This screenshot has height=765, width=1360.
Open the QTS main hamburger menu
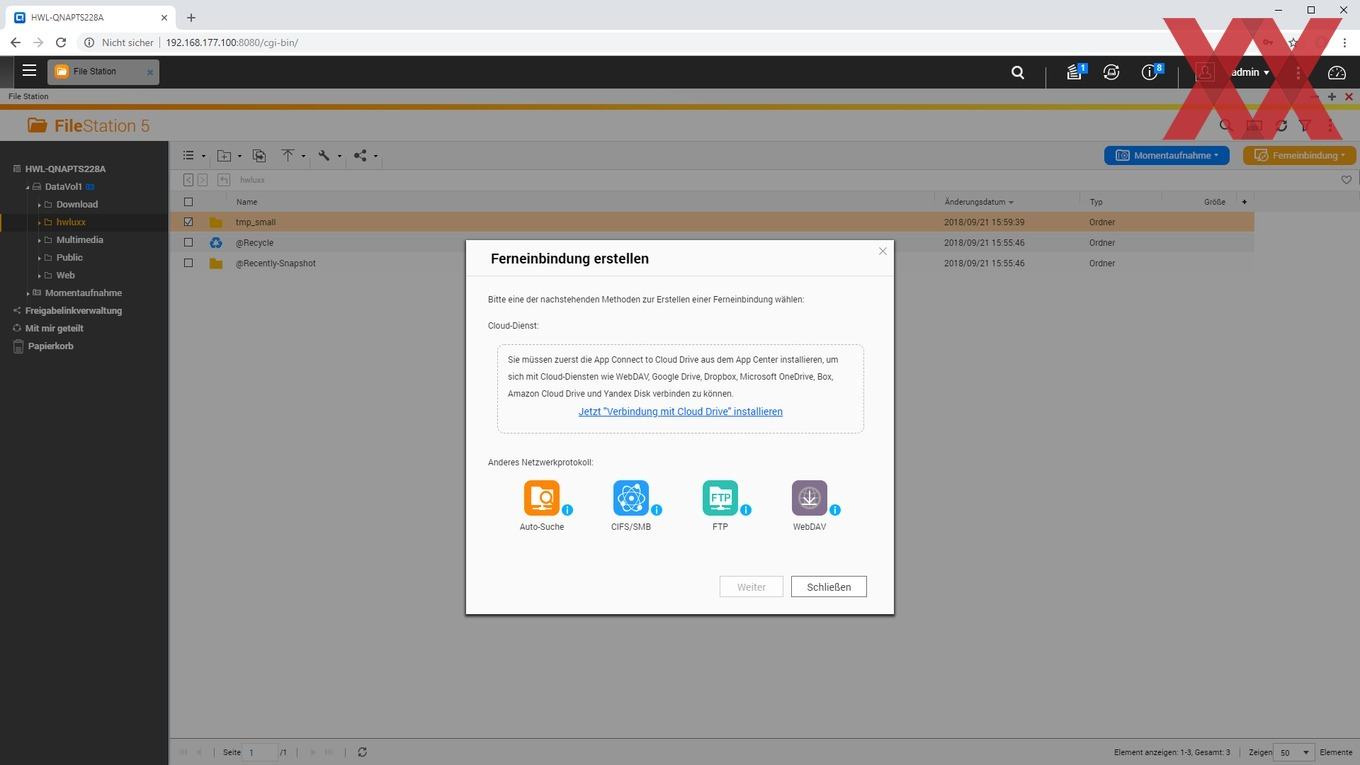pos(29,71)
